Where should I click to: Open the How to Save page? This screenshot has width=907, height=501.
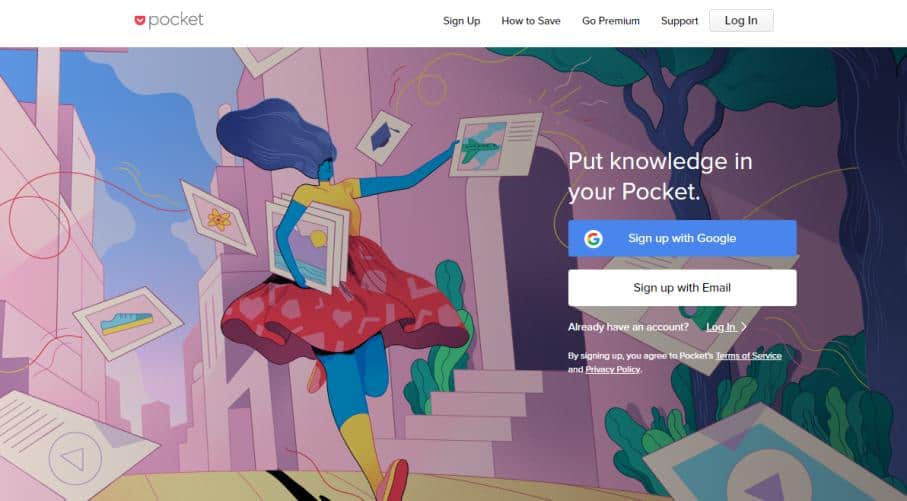(531, 21)
